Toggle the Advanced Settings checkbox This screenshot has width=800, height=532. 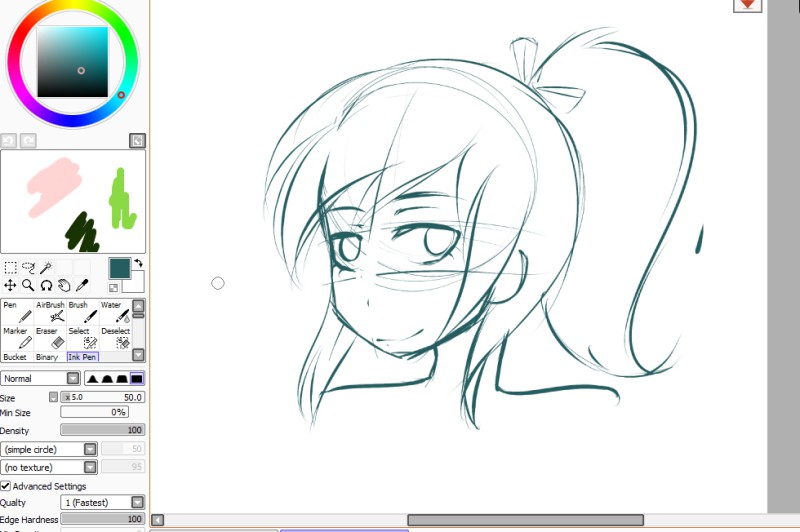[x=6, y=486]
